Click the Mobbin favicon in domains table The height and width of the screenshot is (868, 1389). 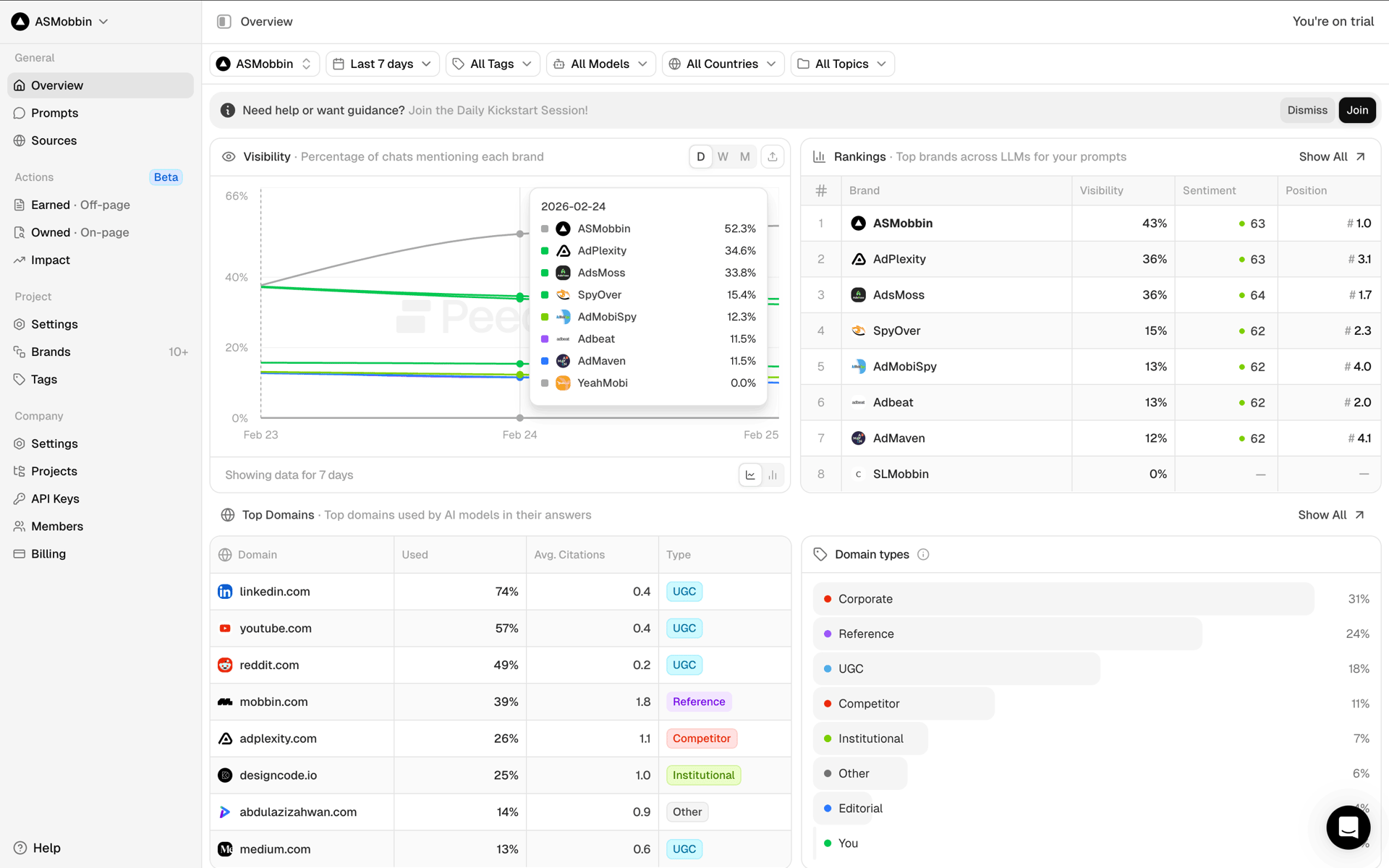[x=225, y=702]
